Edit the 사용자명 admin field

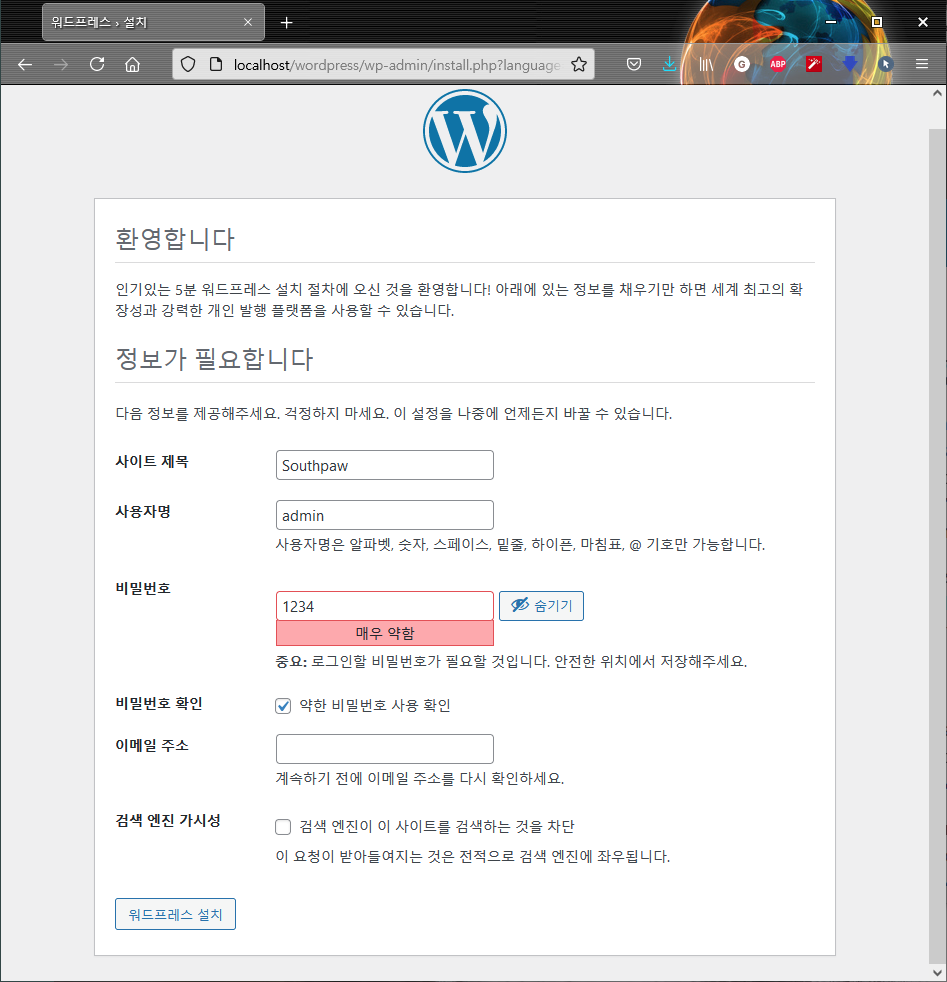(385, 515)
